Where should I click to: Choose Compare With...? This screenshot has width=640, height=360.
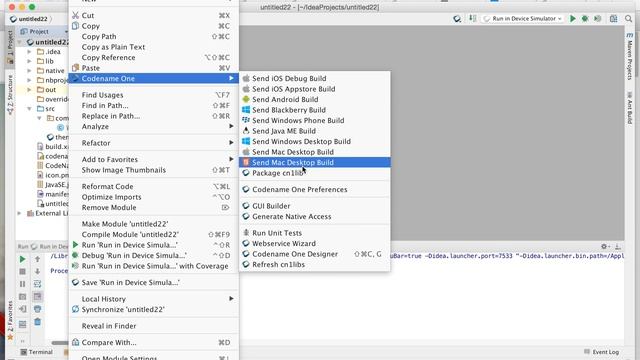tap(153, 342)
